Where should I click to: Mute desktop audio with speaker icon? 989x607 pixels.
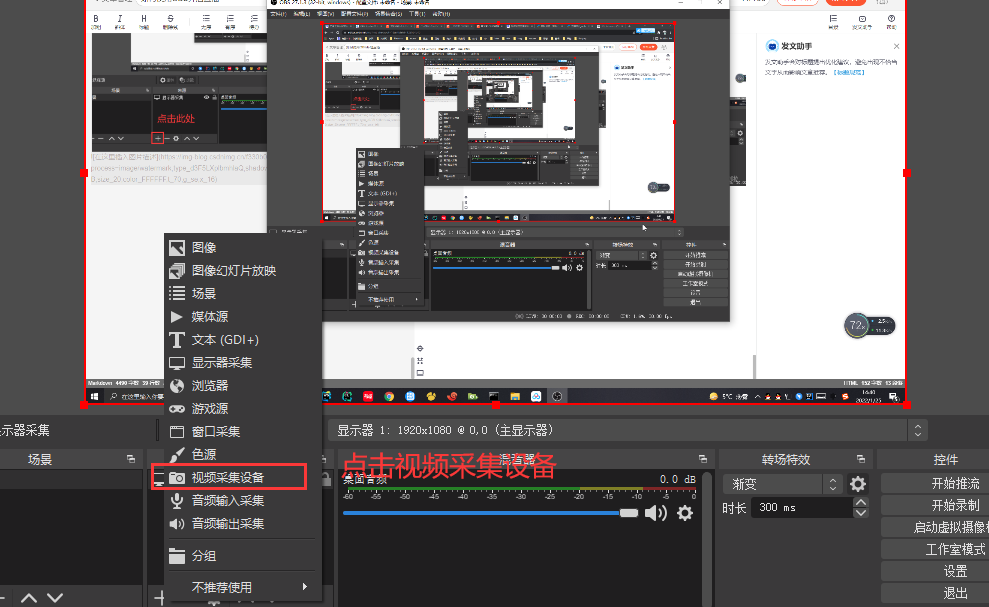point(656,513)
